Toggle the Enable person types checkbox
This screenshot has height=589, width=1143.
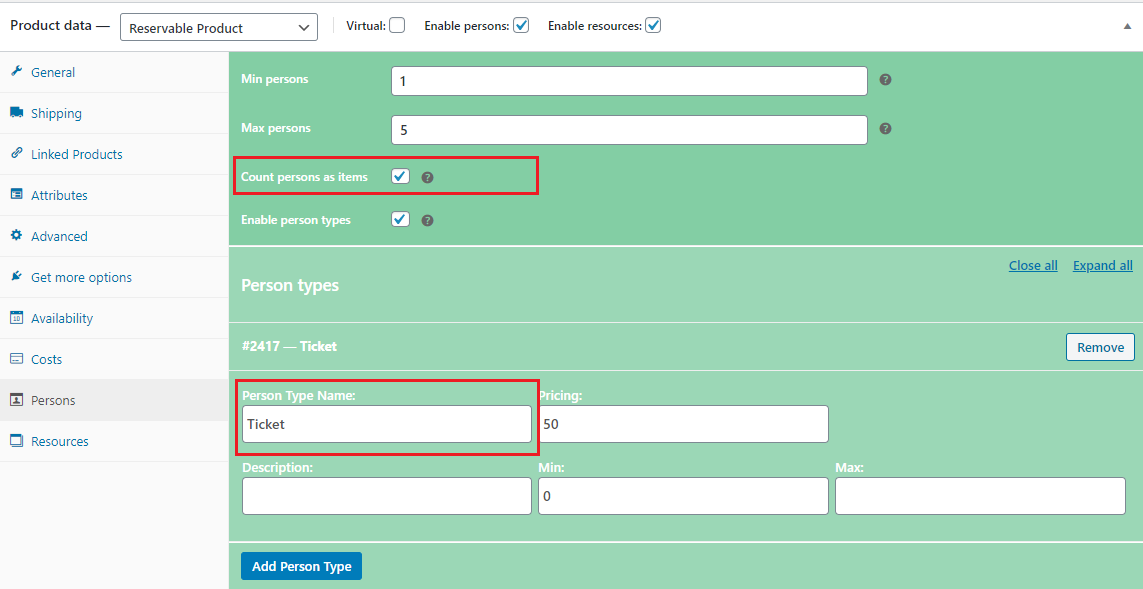tap(400, 219)
